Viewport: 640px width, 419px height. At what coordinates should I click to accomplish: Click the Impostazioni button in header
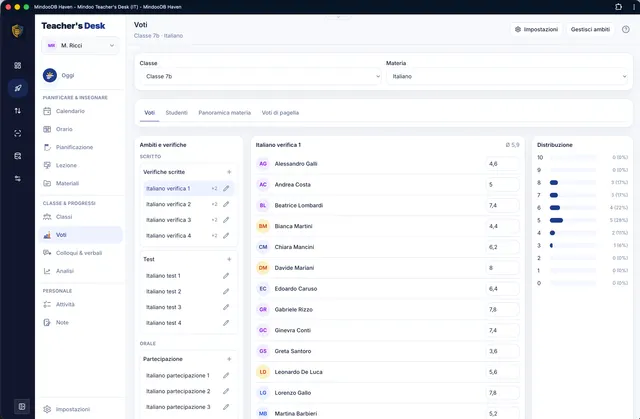(536, 29)
